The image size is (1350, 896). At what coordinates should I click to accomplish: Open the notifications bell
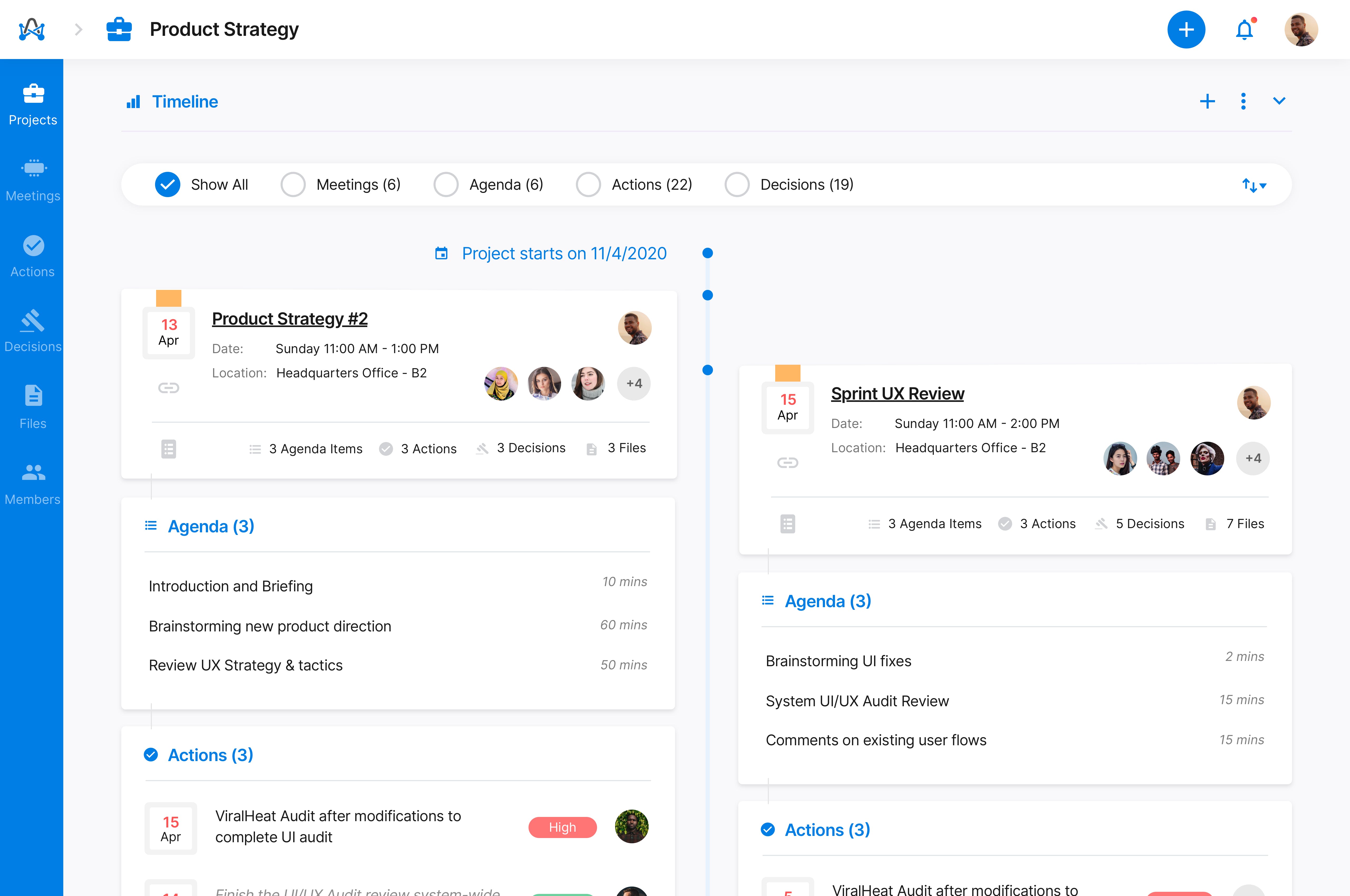click(x=1244, y=30)
